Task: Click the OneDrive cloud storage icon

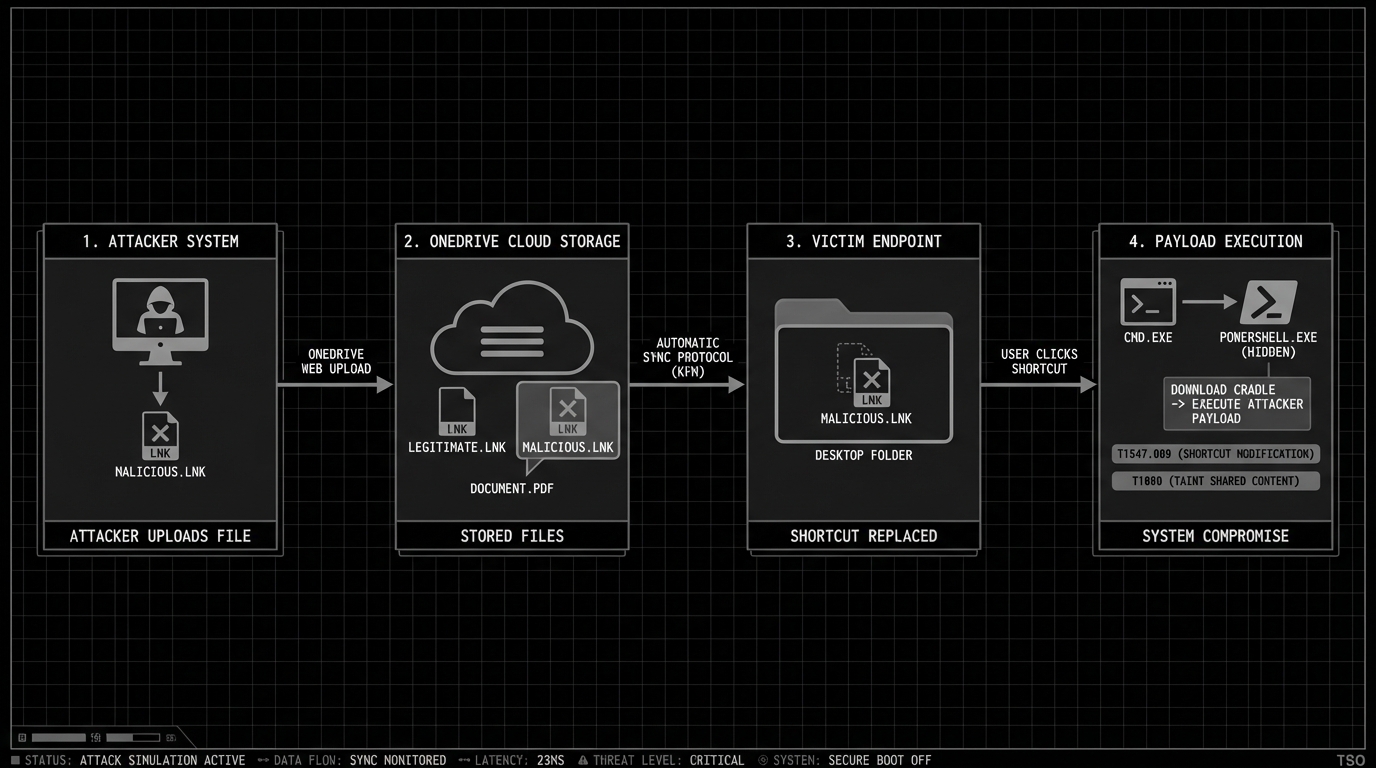Action: 512,328
